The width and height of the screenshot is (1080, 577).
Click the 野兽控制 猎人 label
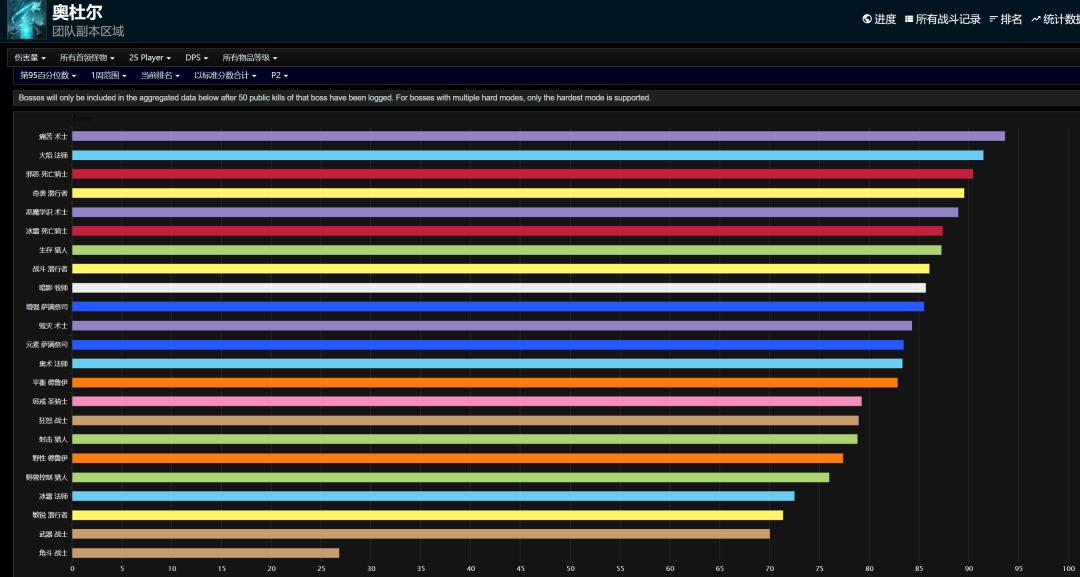point(48,477)
